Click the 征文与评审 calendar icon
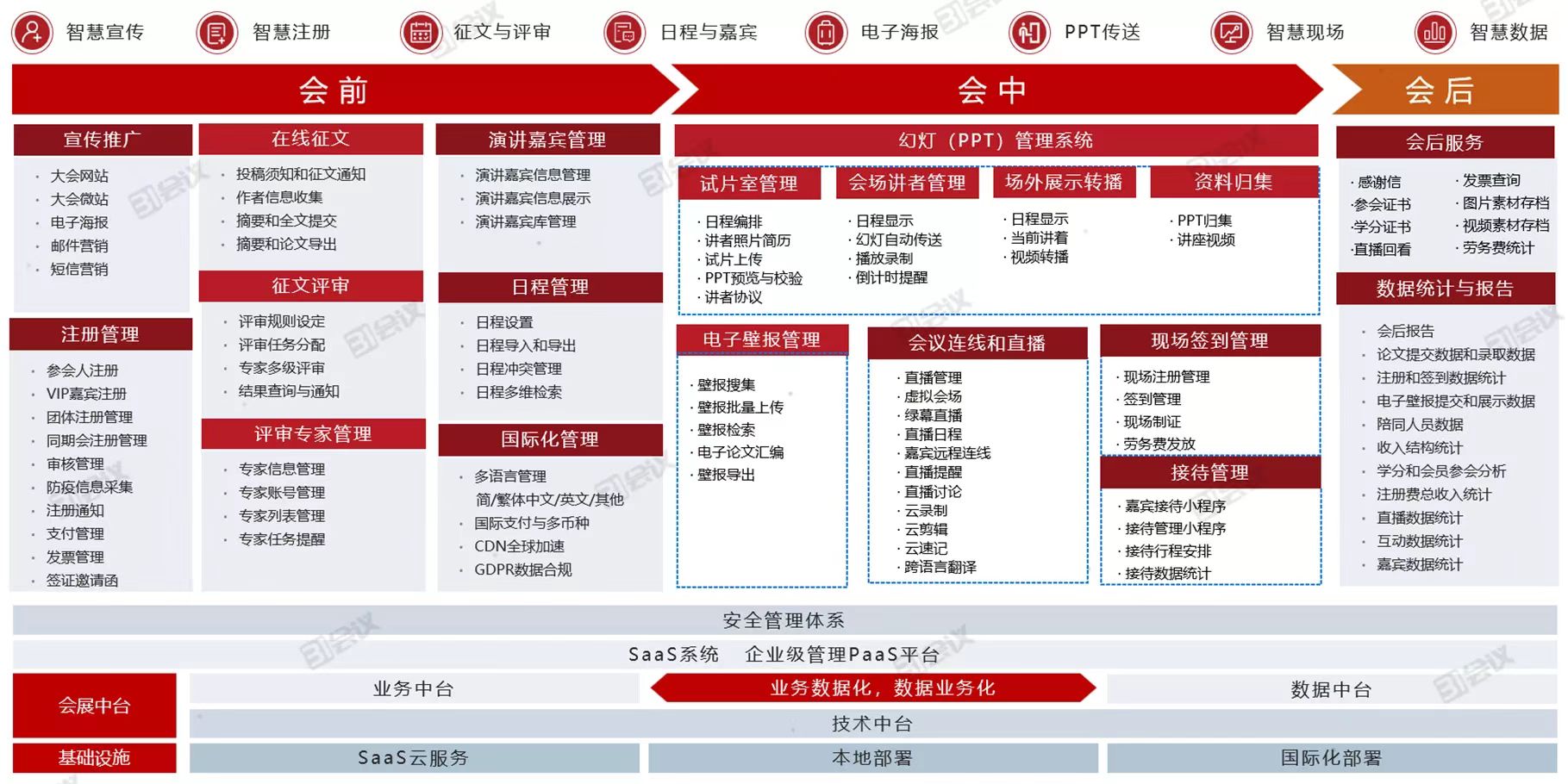The image size is (1568, 784). click(422, 33)
